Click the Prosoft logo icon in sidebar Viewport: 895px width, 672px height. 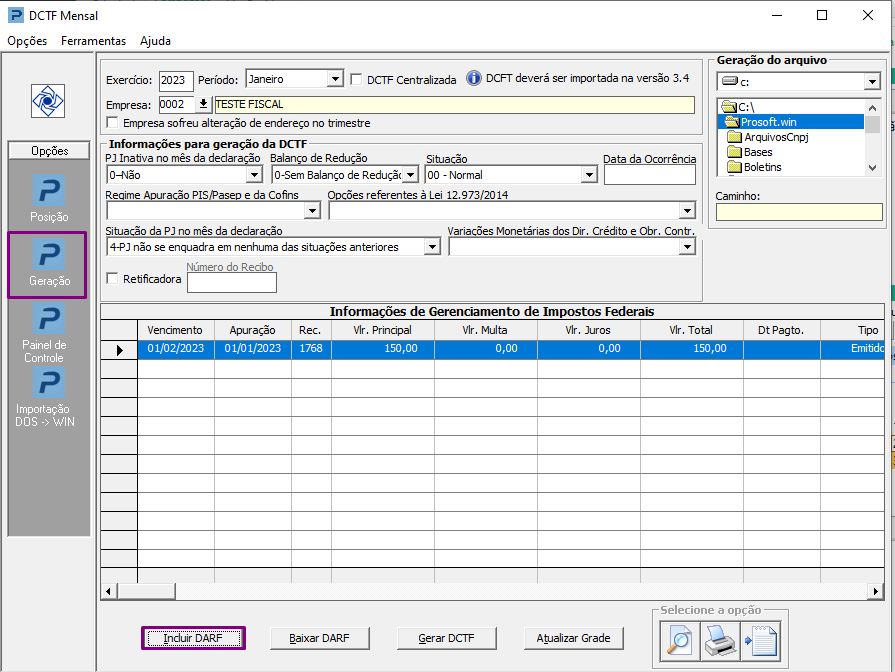48,101
